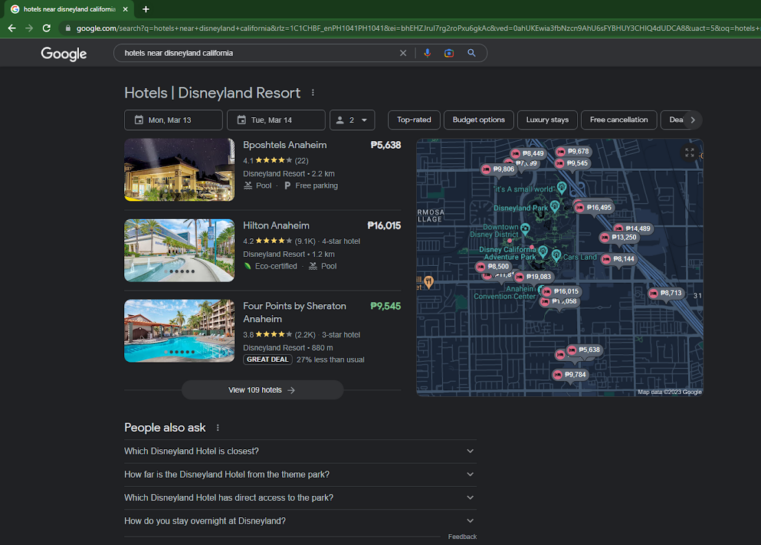
Task: Click the site security lock icon
Action: [x=68, y=28]
